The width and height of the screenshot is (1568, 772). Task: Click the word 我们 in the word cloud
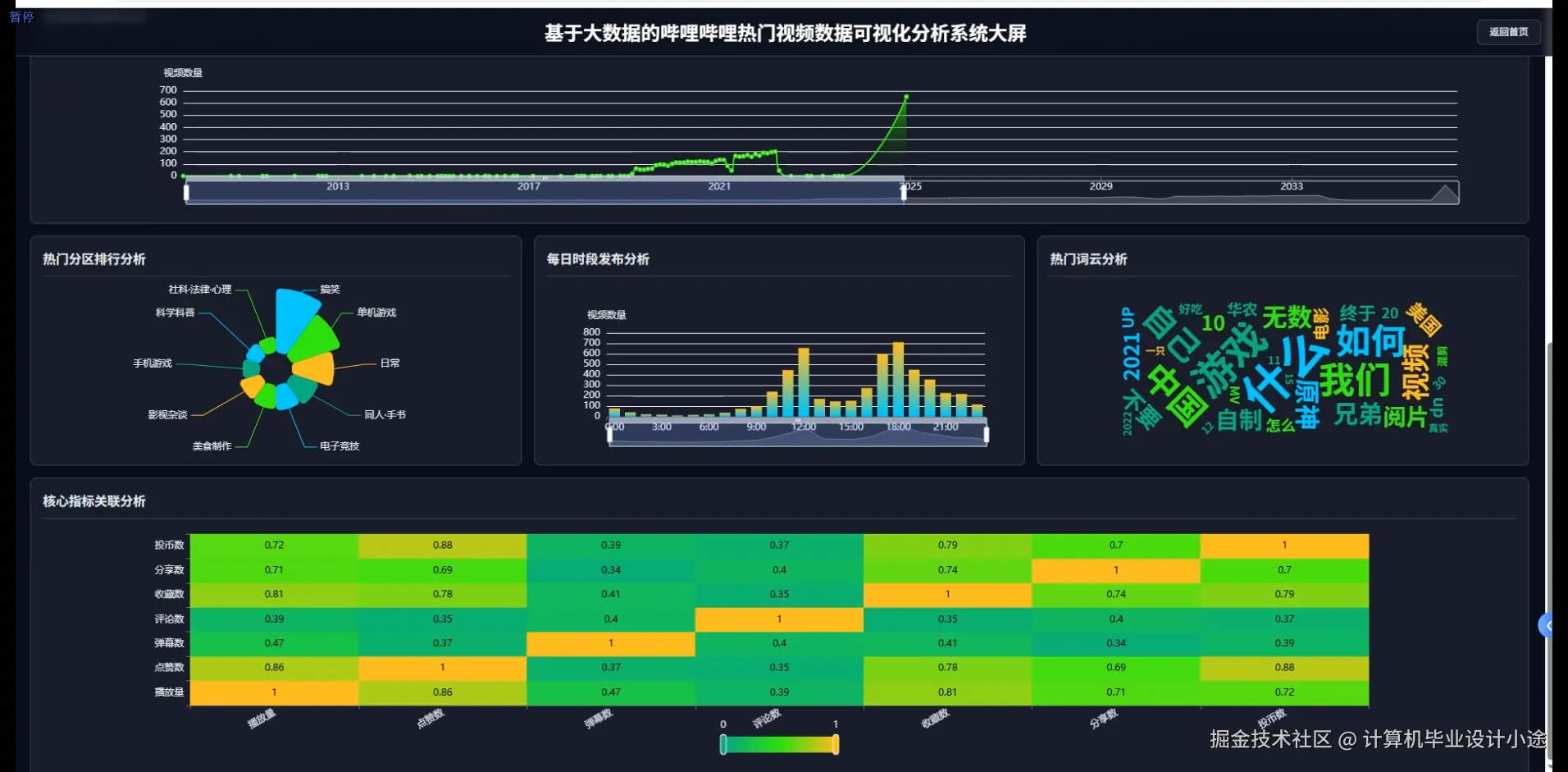(x=1355, y=379)
